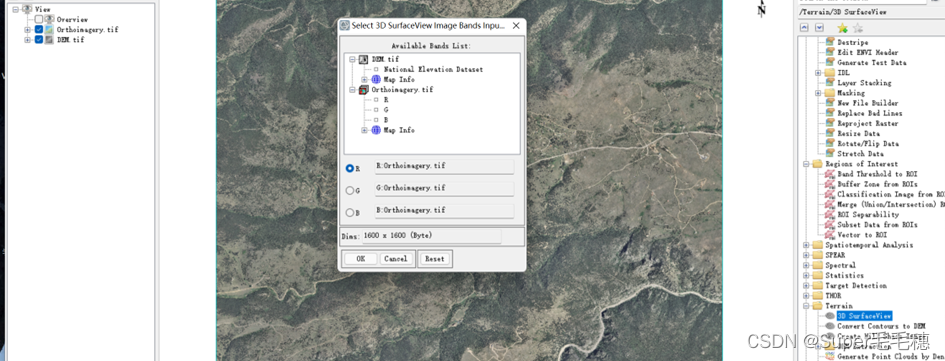Click the Target Detection folder label
Viewport: 945px width, 361px height.
[856, 286]
